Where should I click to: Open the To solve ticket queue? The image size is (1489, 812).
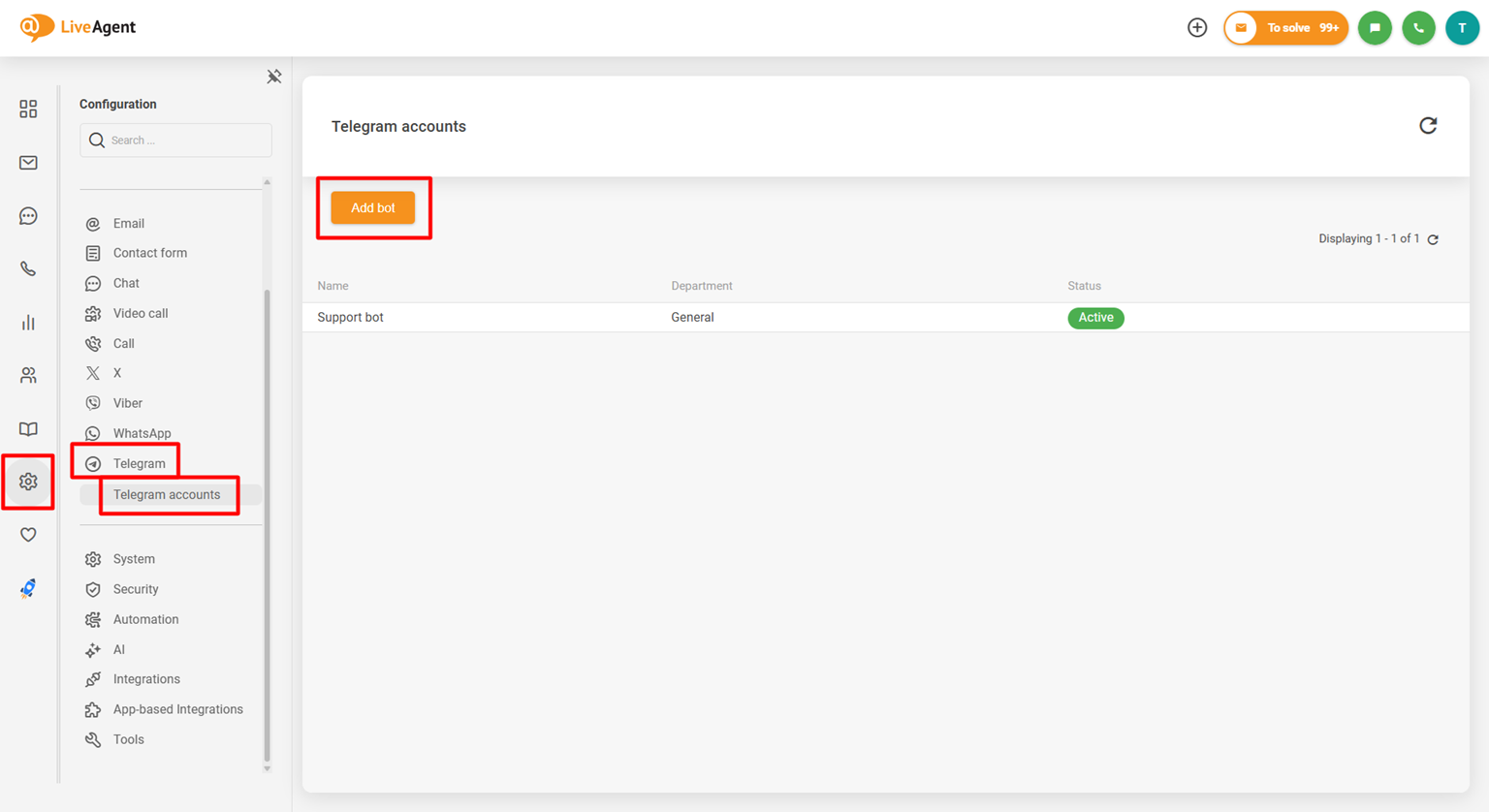tap(1285, 27)
